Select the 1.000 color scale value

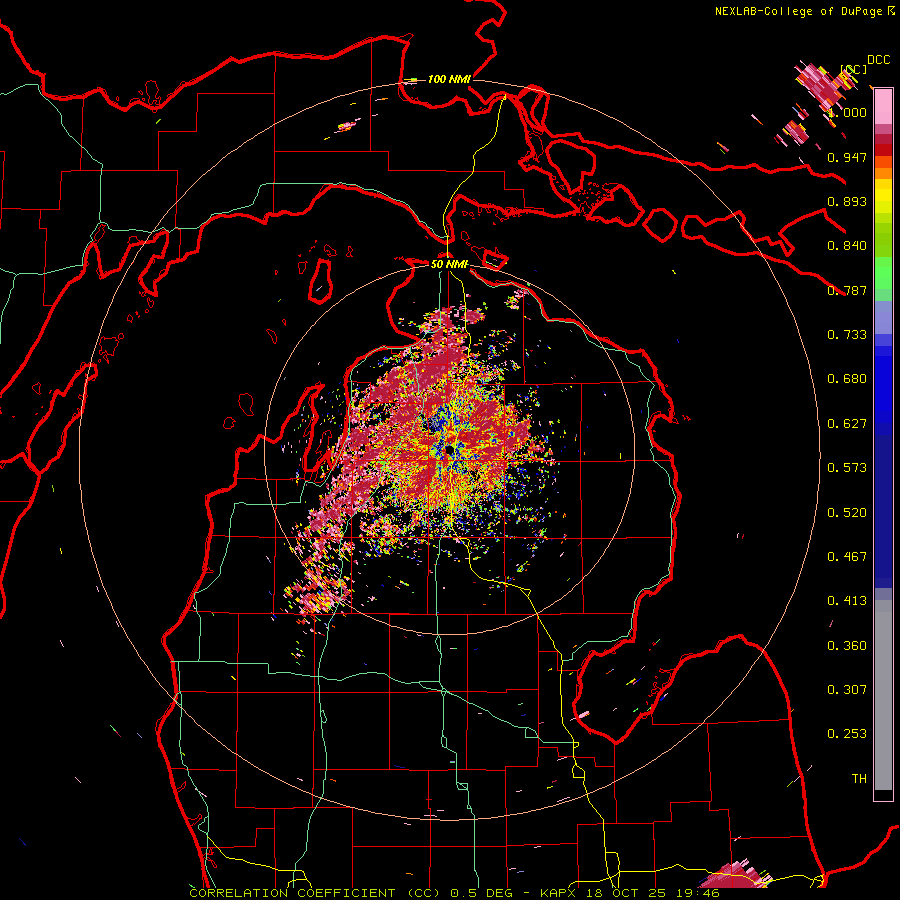pos(847,112)
